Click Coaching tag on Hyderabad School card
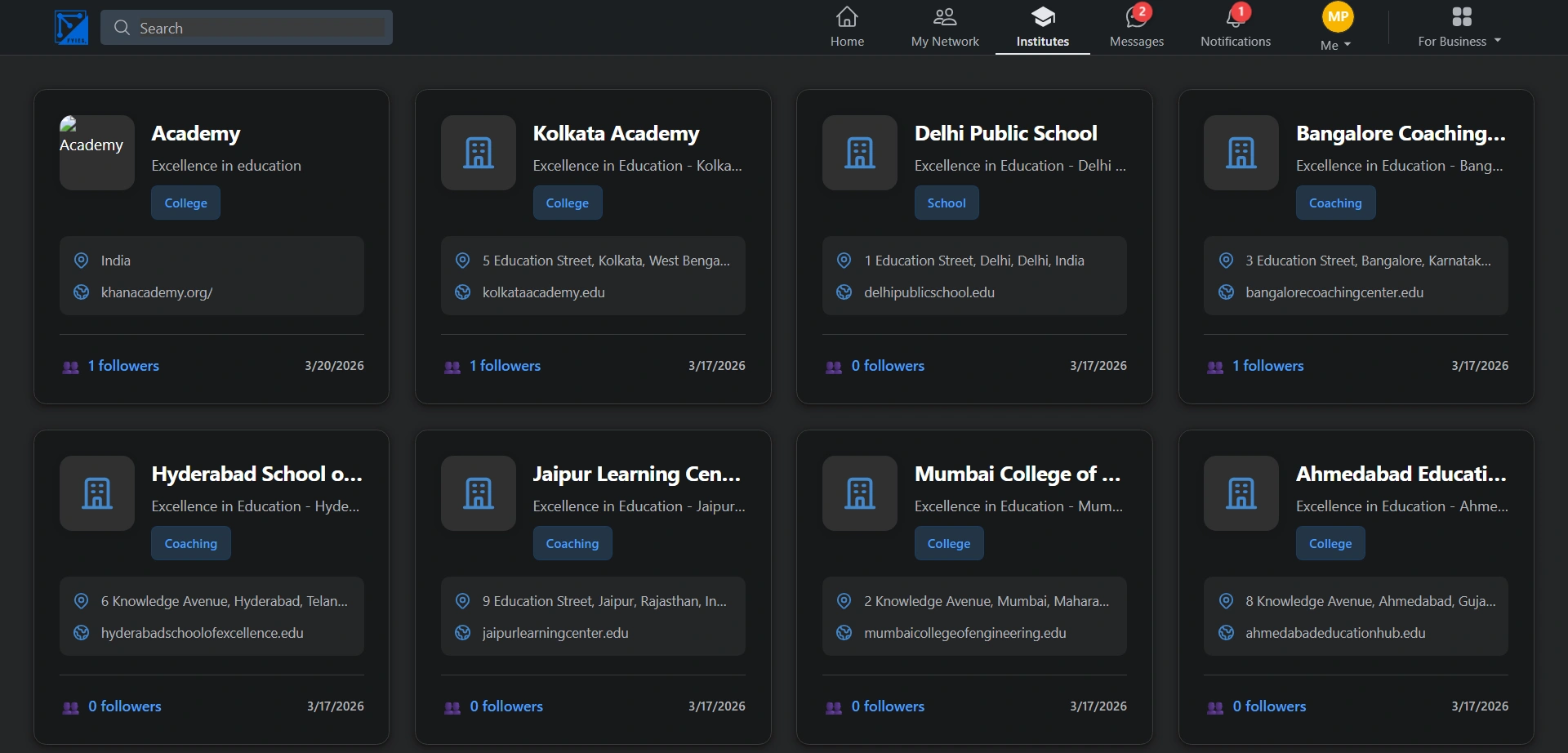This screenshot has height=753, width=1568. tap(190, 544)
